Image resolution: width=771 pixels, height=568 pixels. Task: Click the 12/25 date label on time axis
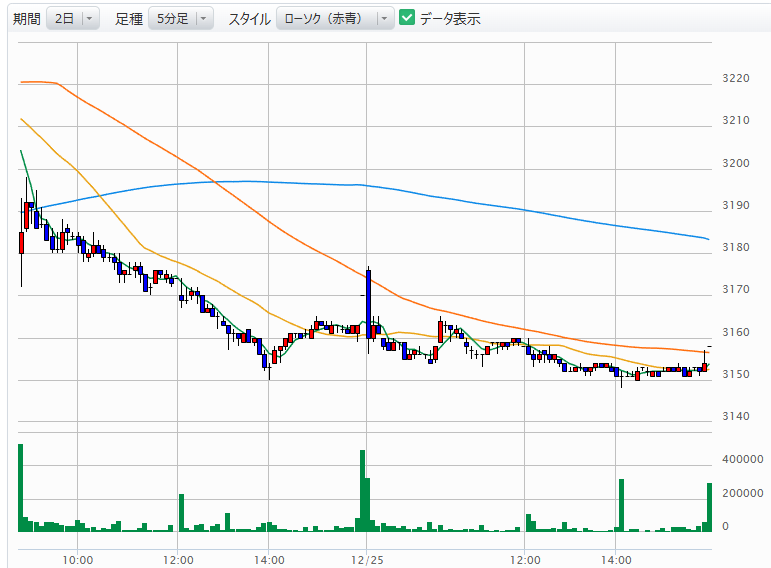pyautogui.click(x=367, y=558)
